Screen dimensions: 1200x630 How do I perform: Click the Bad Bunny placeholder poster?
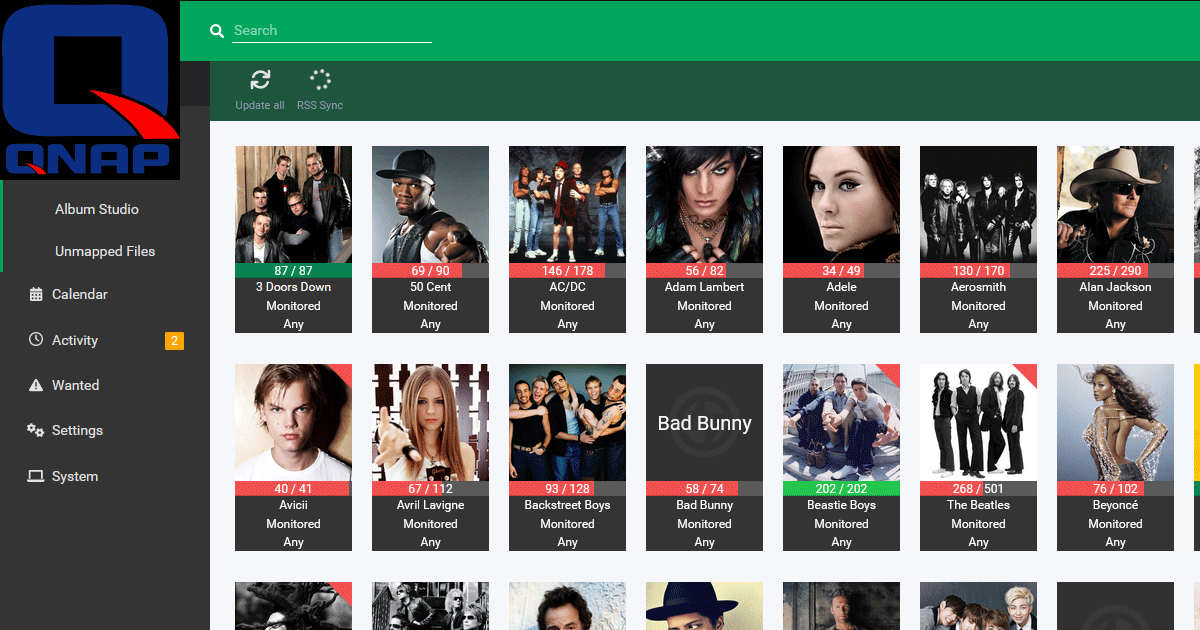[704, 423]
